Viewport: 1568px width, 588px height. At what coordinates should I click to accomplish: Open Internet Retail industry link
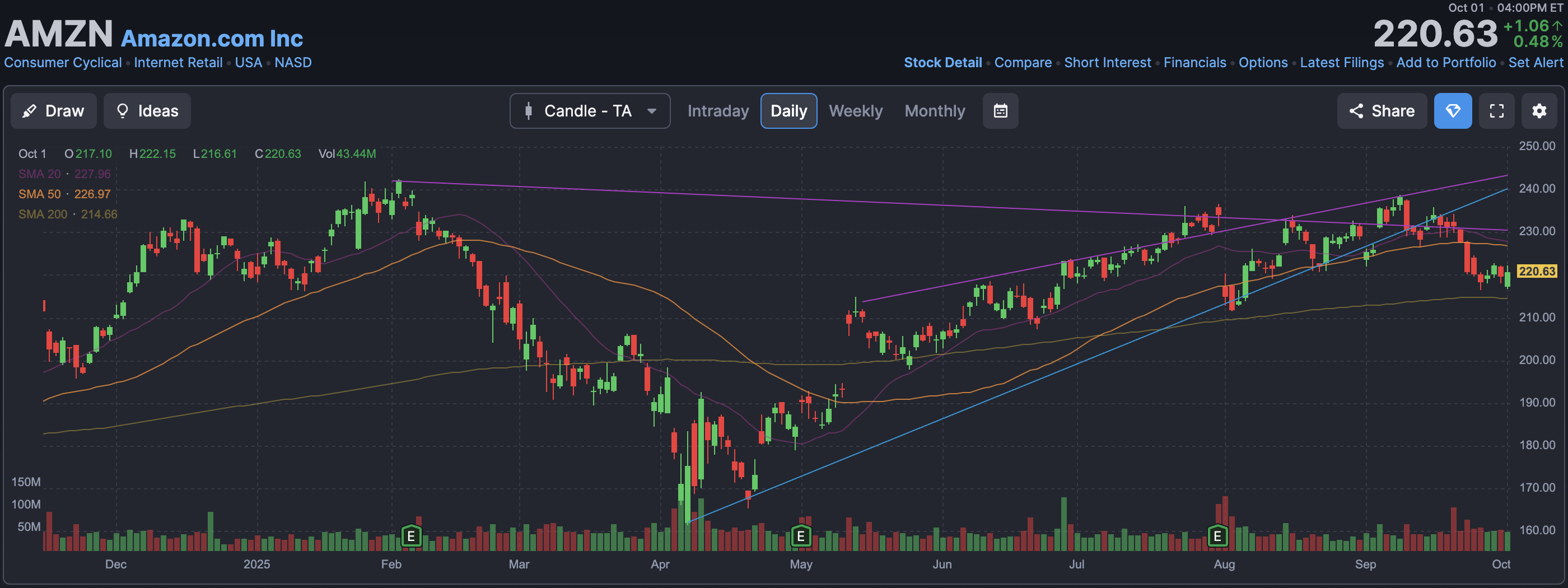pyautogui.click(x=178, y=63)
